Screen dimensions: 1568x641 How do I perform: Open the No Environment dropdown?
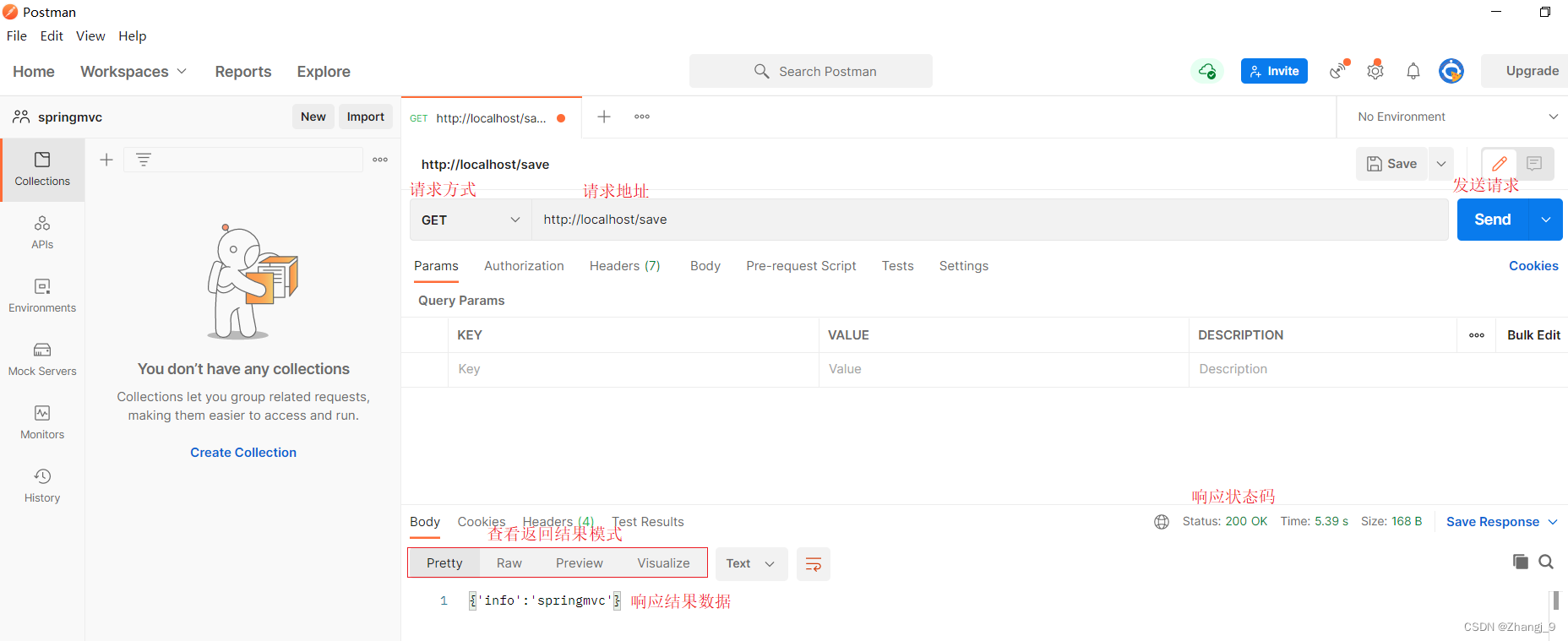1457,117
